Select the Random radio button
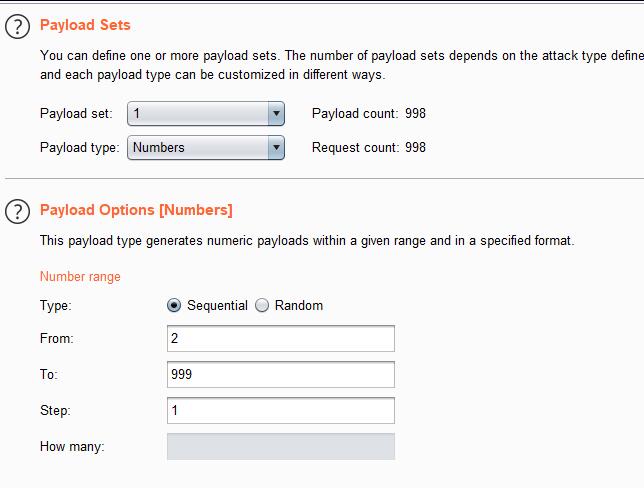The width and height of the screenshot is (644, 488). point(263,306)
